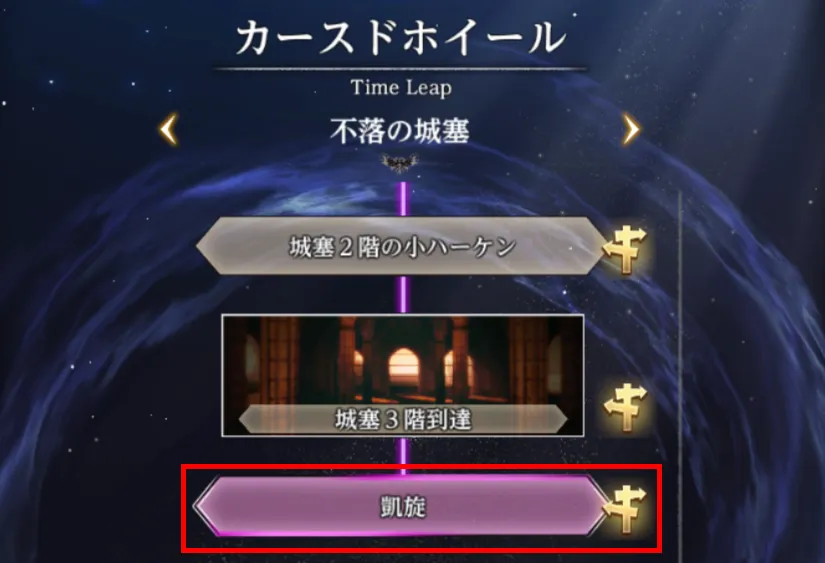Select the highlighted 凱旋 banner
Viewport: 825px width, 563px height.
point(402,506)
